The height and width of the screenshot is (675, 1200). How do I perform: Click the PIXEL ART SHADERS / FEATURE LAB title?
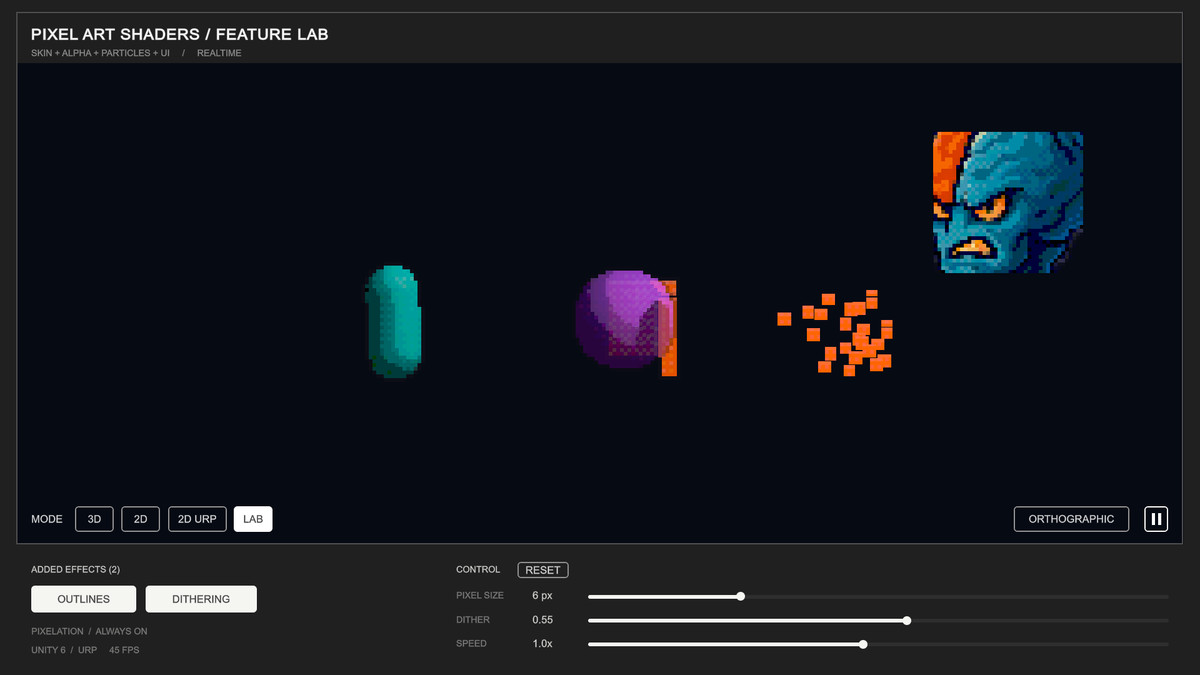(x=180, y=35)
